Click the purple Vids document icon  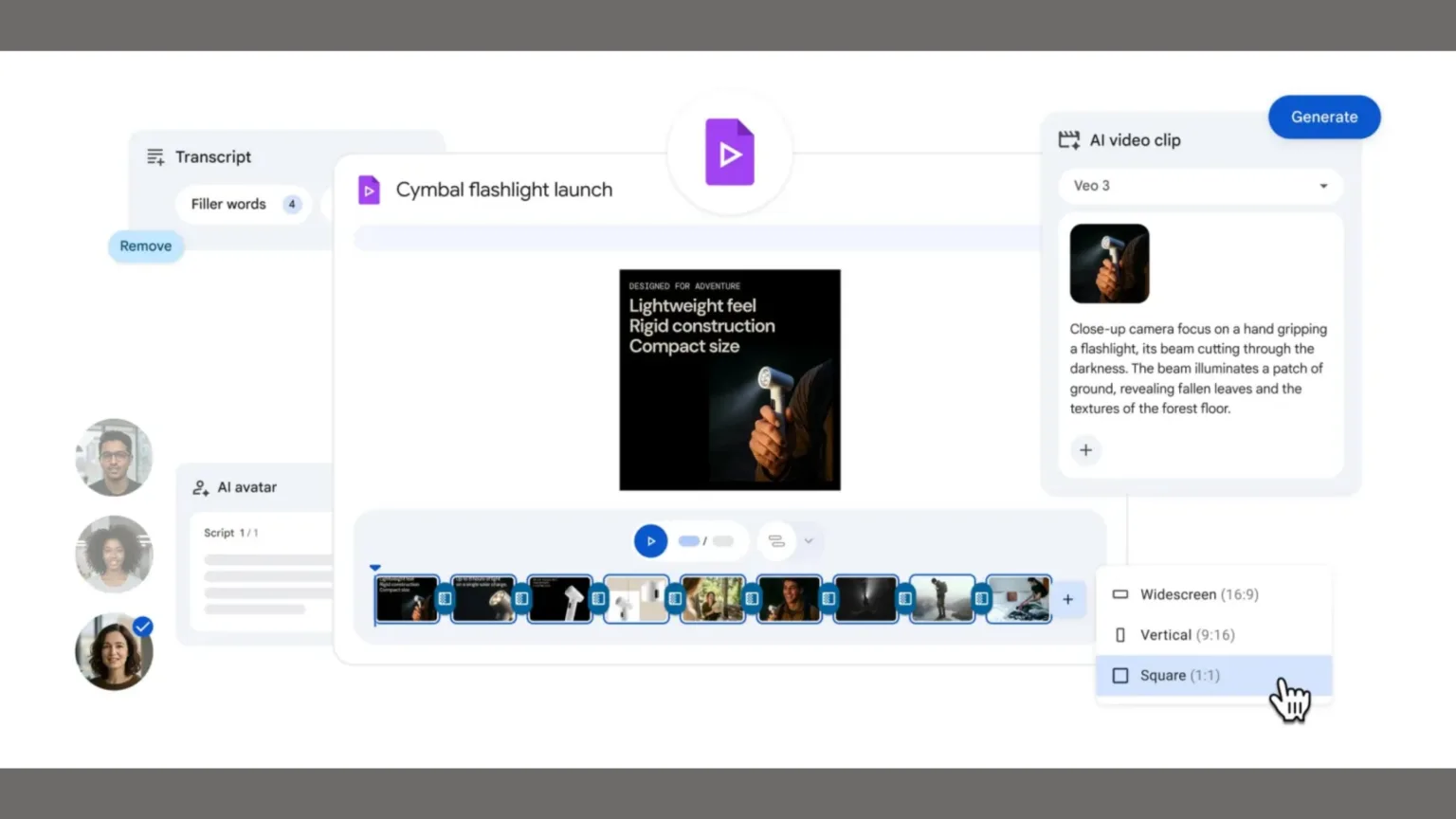pos(728,152)
